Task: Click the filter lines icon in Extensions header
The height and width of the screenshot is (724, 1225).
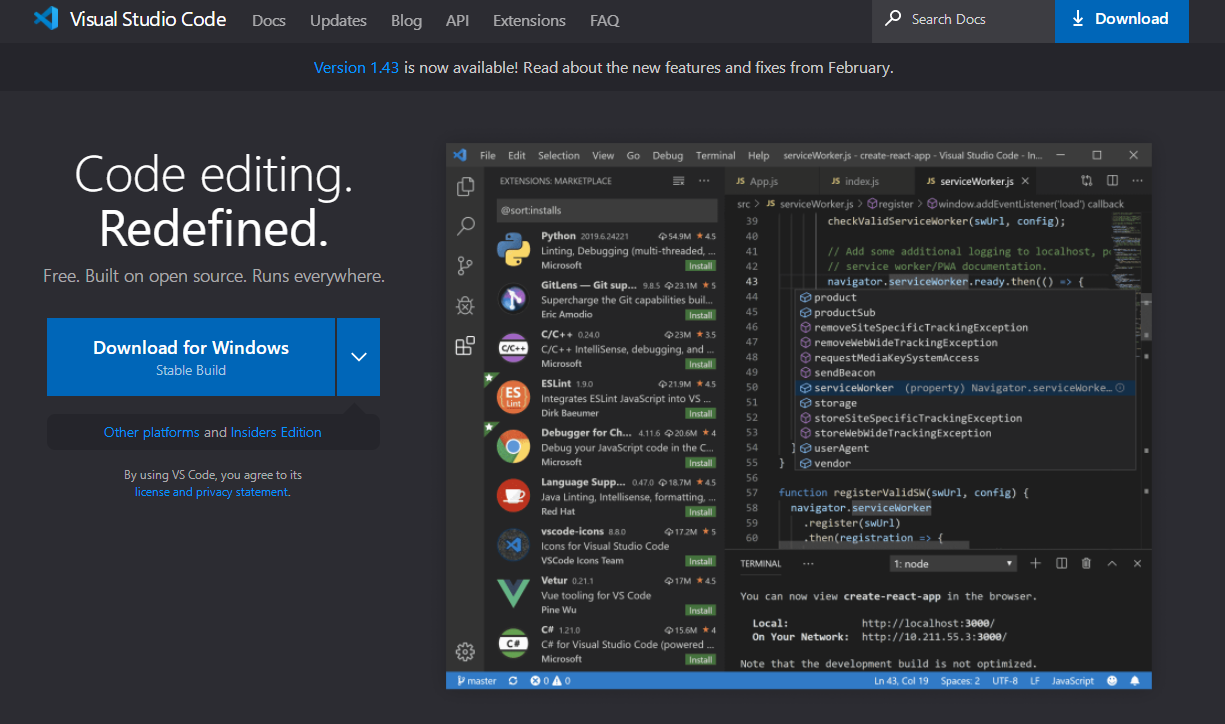Action: point(679,181)
